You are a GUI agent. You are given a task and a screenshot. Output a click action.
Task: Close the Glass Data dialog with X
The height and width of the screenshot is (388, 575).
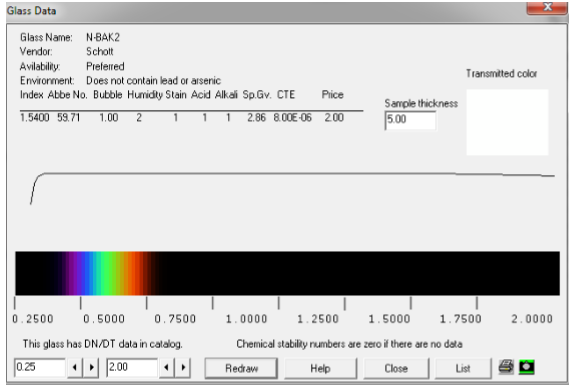coord(547,7)
